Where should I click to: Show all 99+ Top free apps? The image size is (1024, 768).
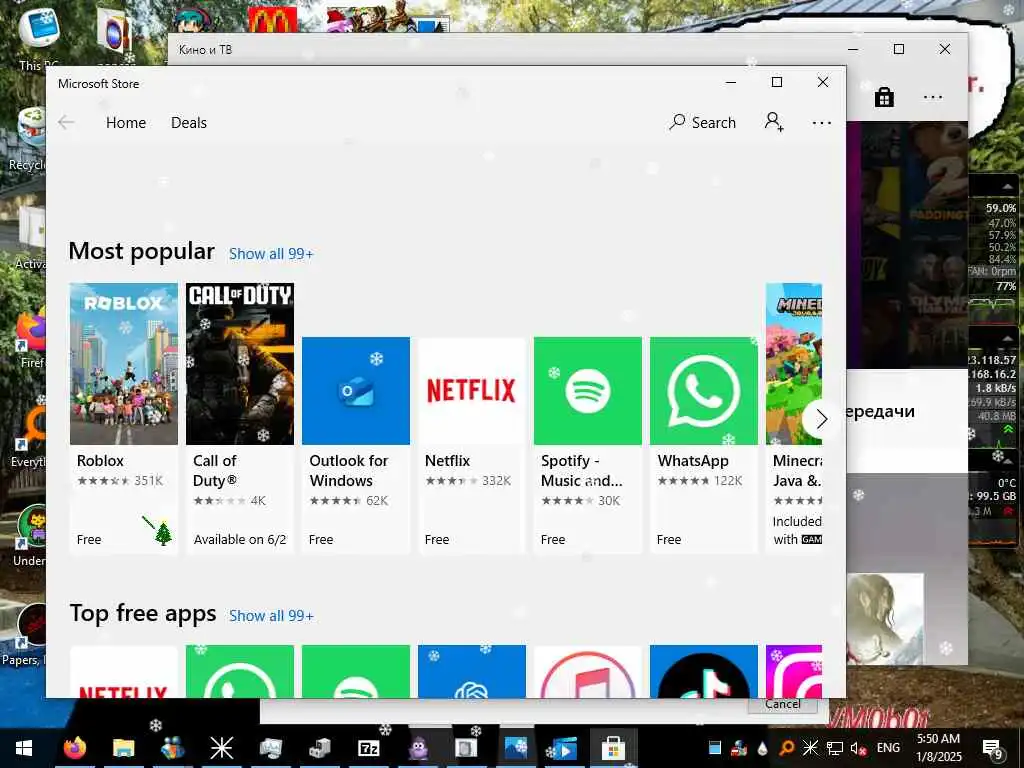(x=271, y=616)
